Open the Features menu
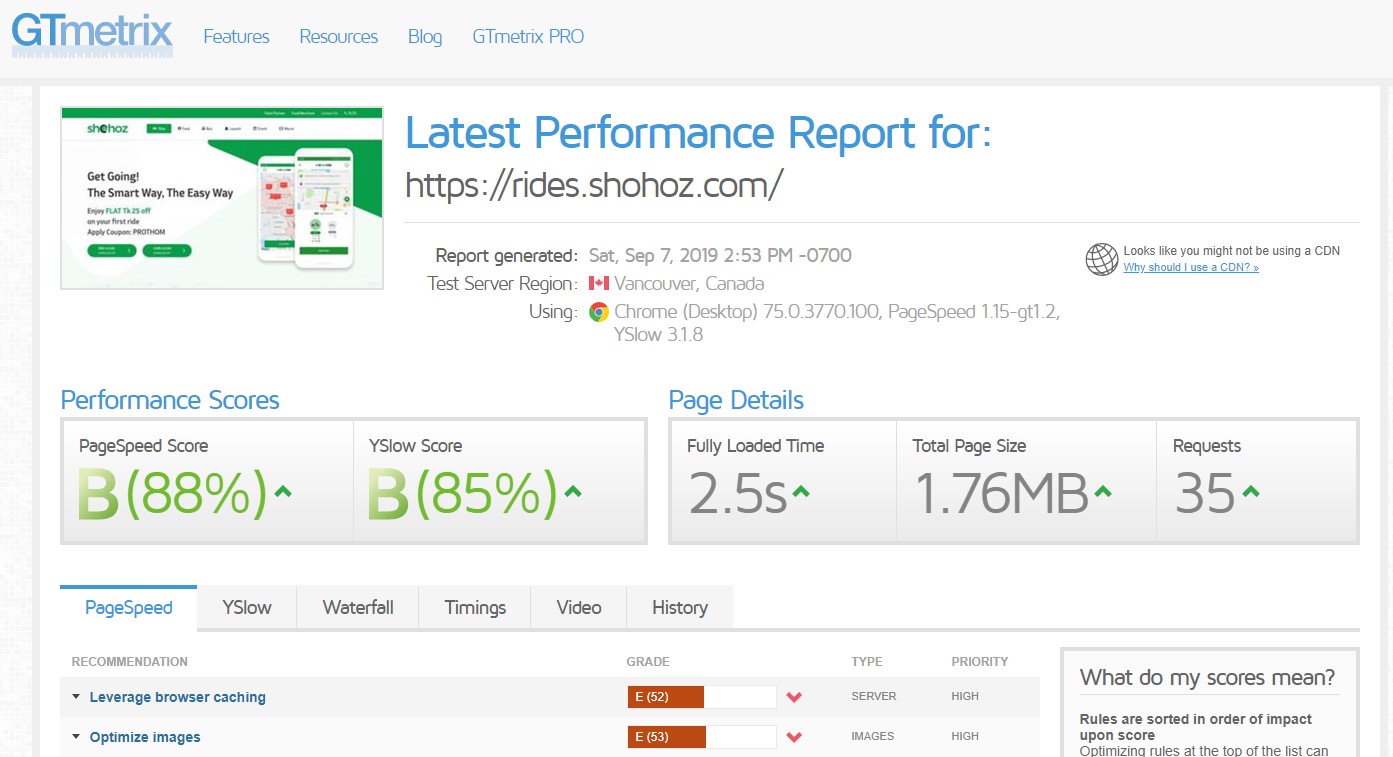Screen dimensions: 1393x757 click(236, 37)
